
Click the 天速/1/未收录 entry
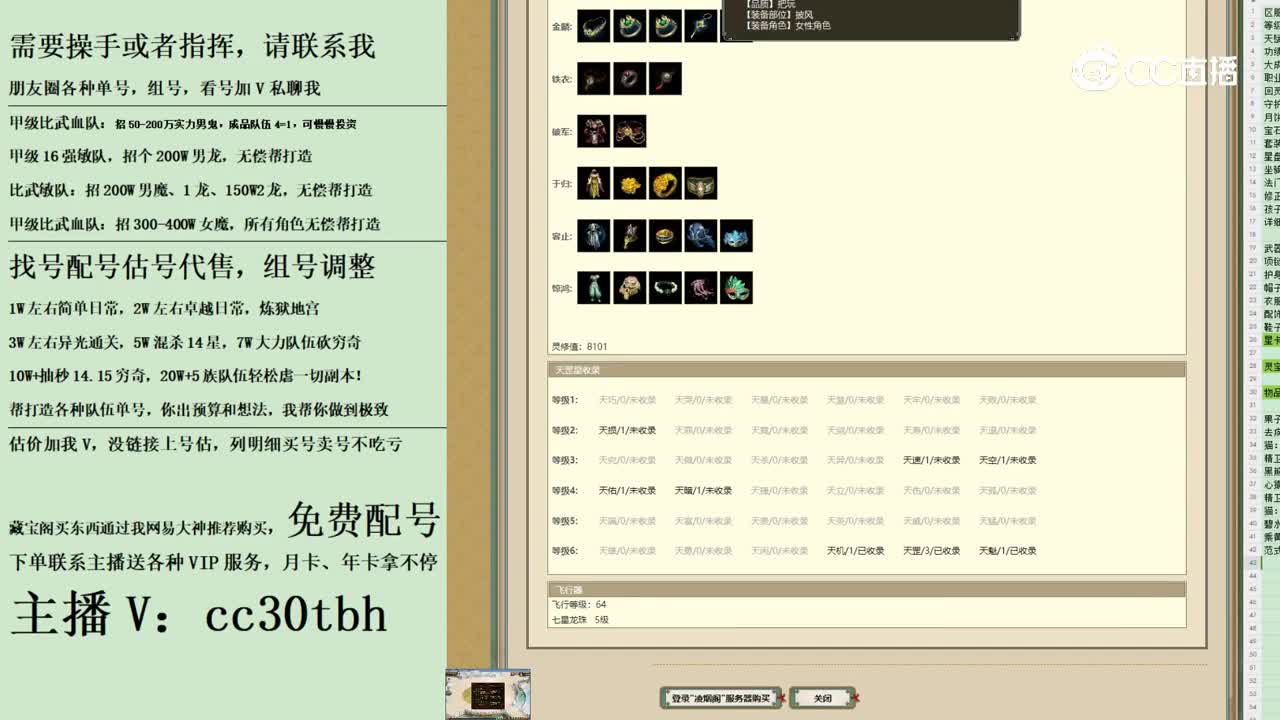[x=931, y=460]
